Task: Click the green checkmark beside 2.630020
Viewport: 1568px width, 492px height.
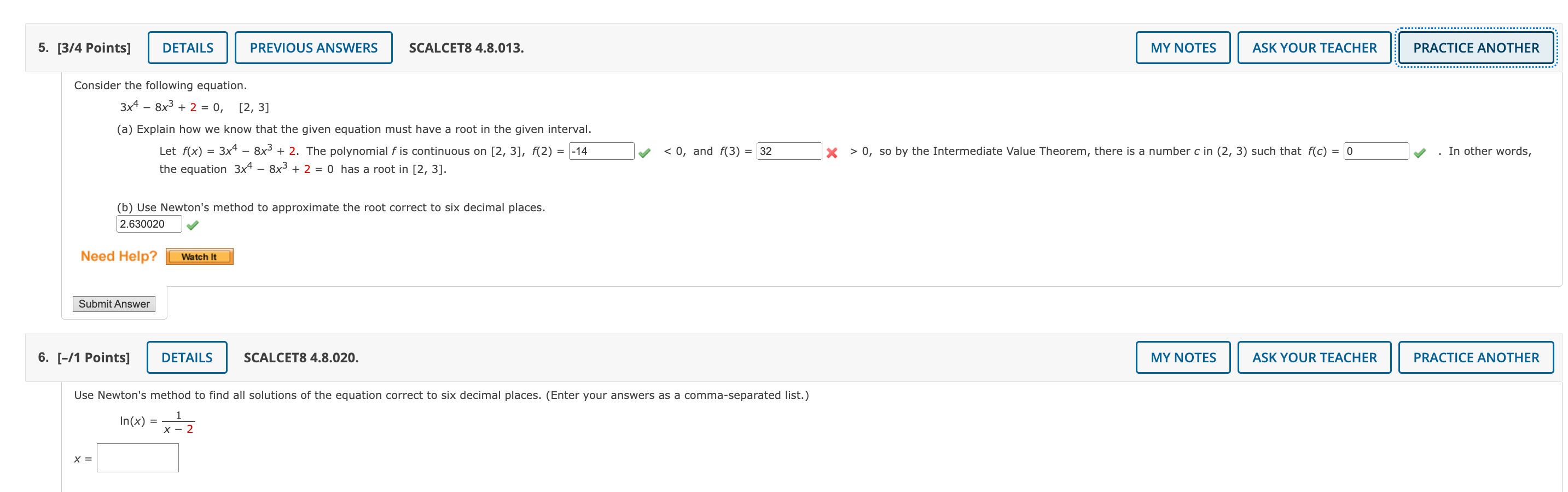Action: [193, 224]
